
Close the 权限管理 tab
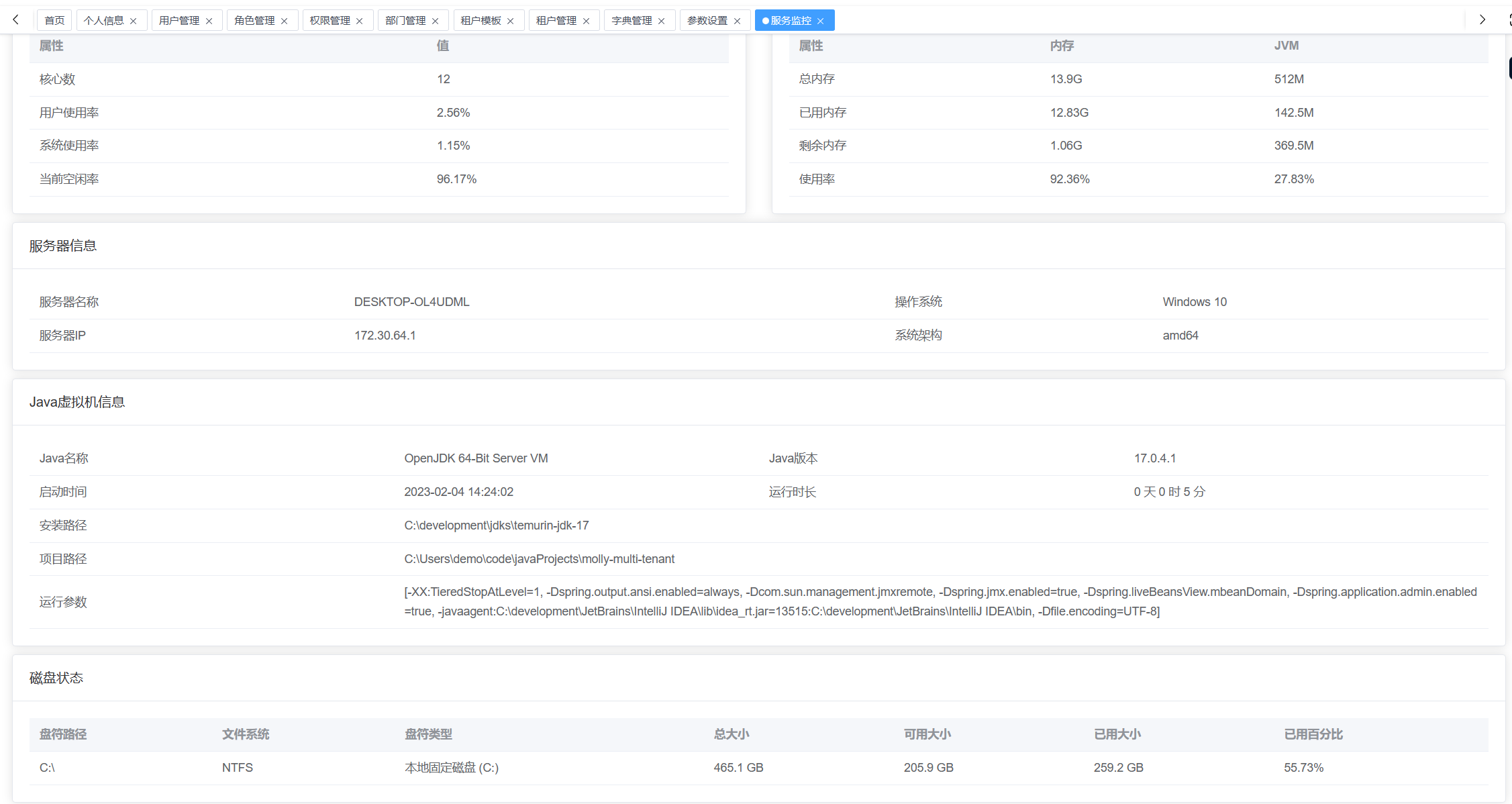coord(360,21)
